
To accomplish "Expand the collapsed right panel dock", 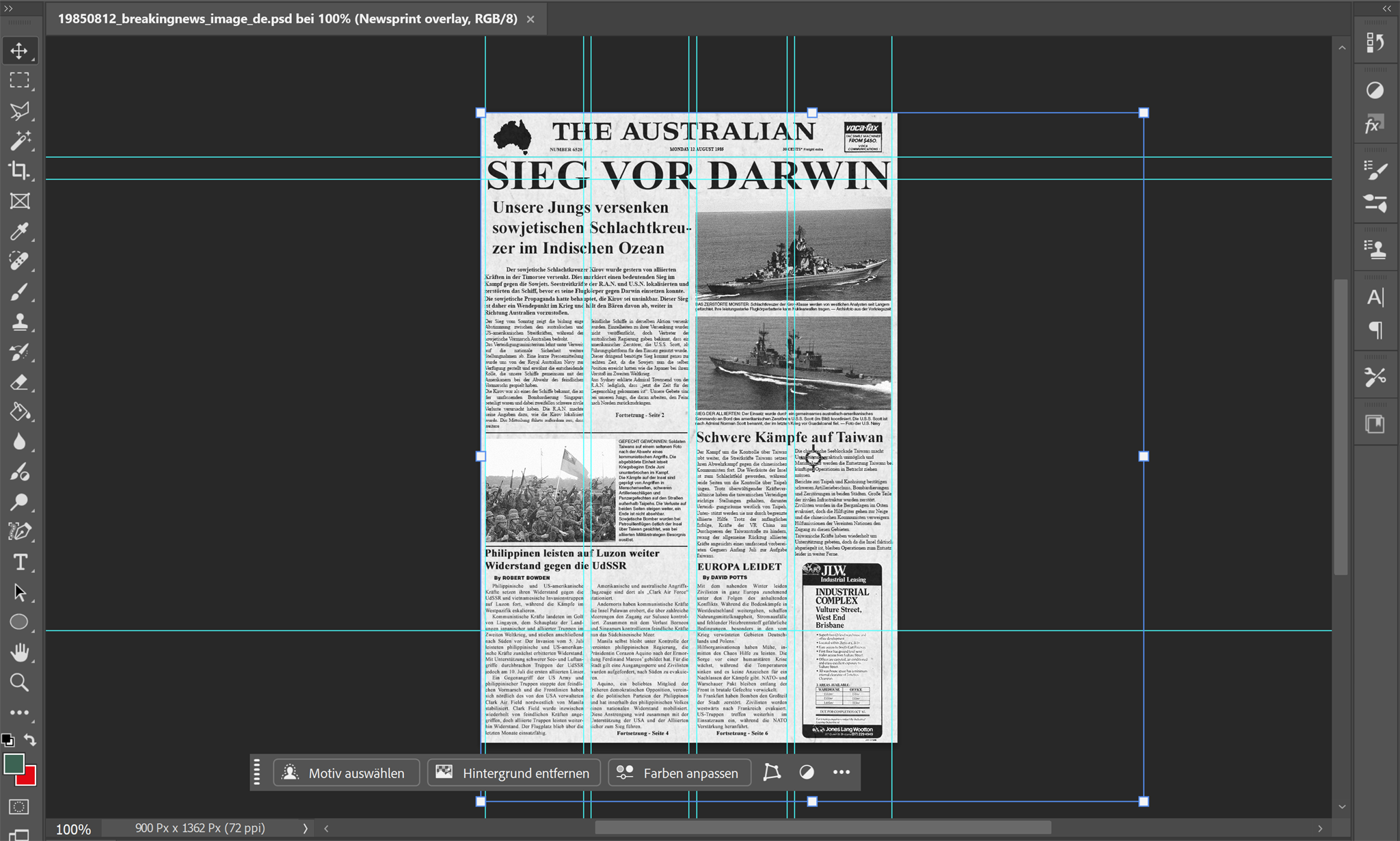I will click(x=1386, y=8).
